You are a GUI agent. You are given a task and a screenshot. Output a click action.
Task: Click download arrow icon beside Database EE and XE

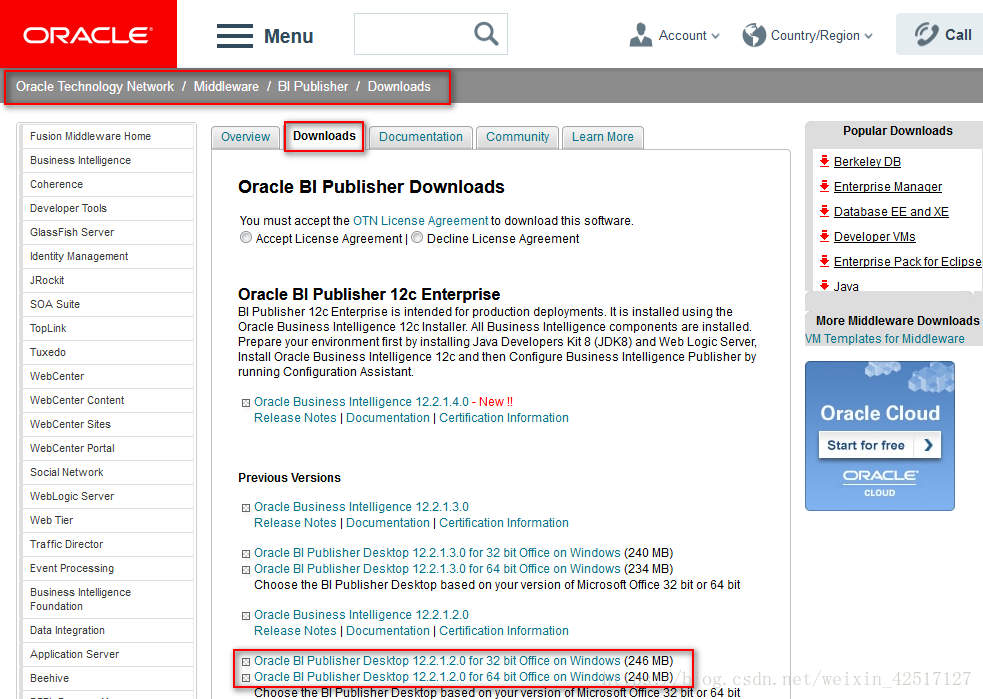click(x=824, y=211)
